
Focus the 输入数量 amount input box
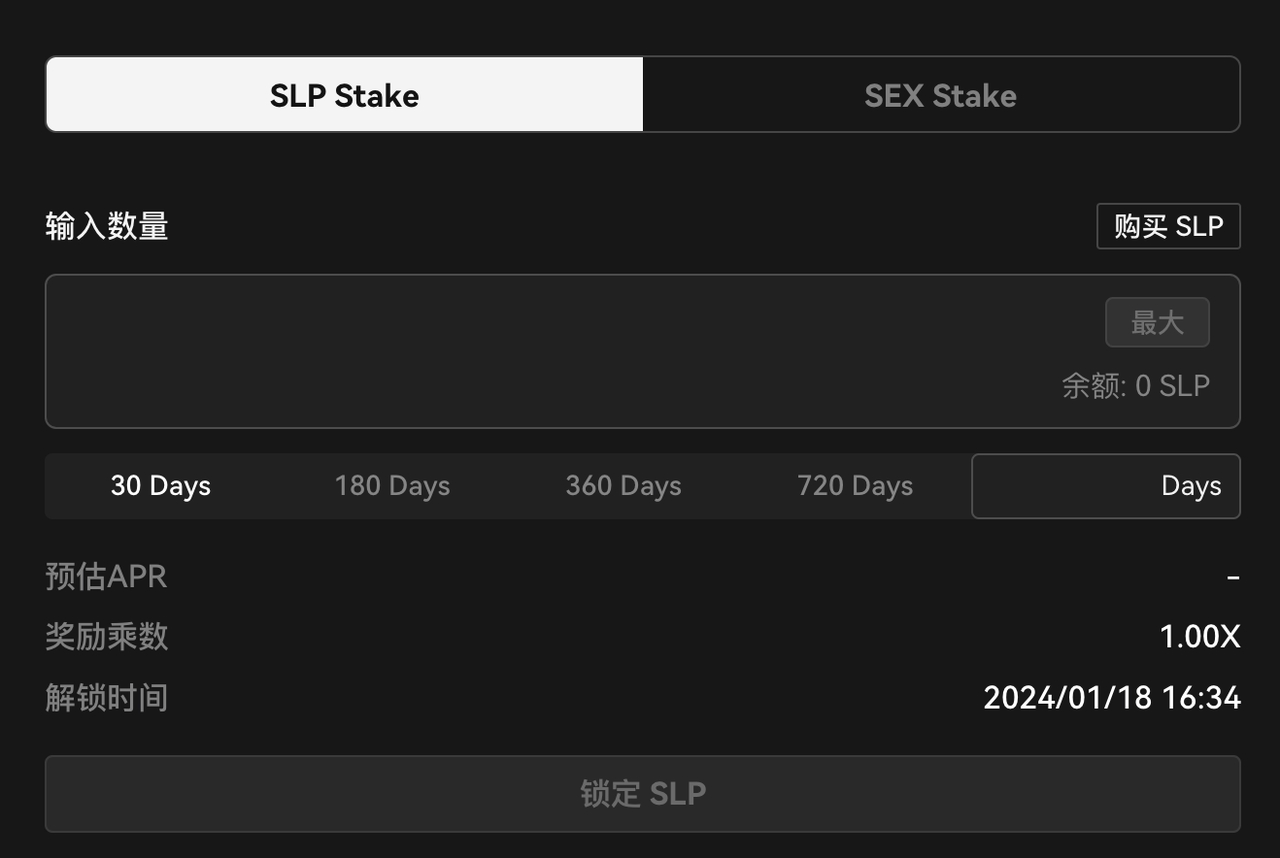(560, 350)
